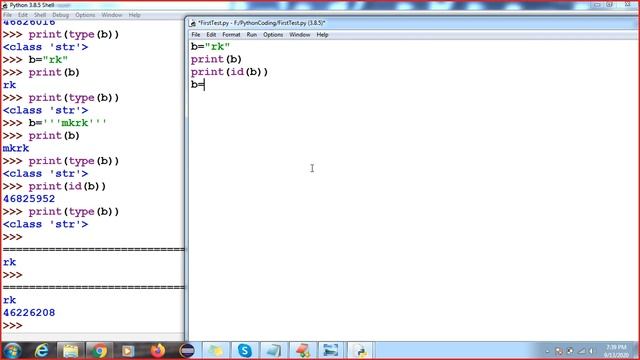This screenshot has height=360, width=640.
Task: Click the red paint-like taskbar icon
Action: 302,351
